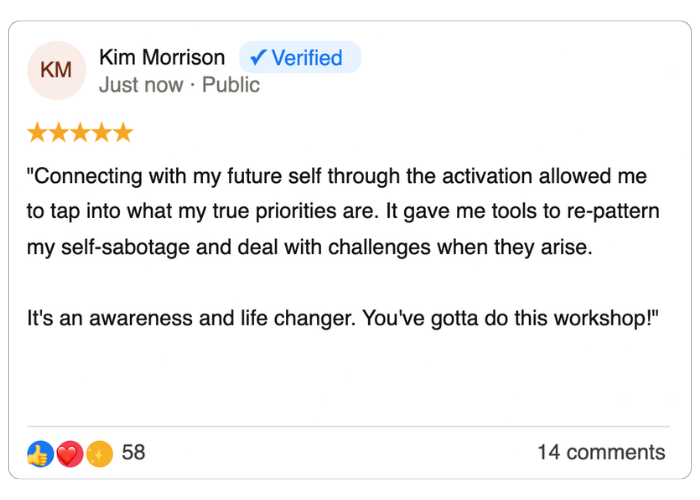Click the yellow sparkle reaction icon

pyautogui.click(x=98, y=453)
